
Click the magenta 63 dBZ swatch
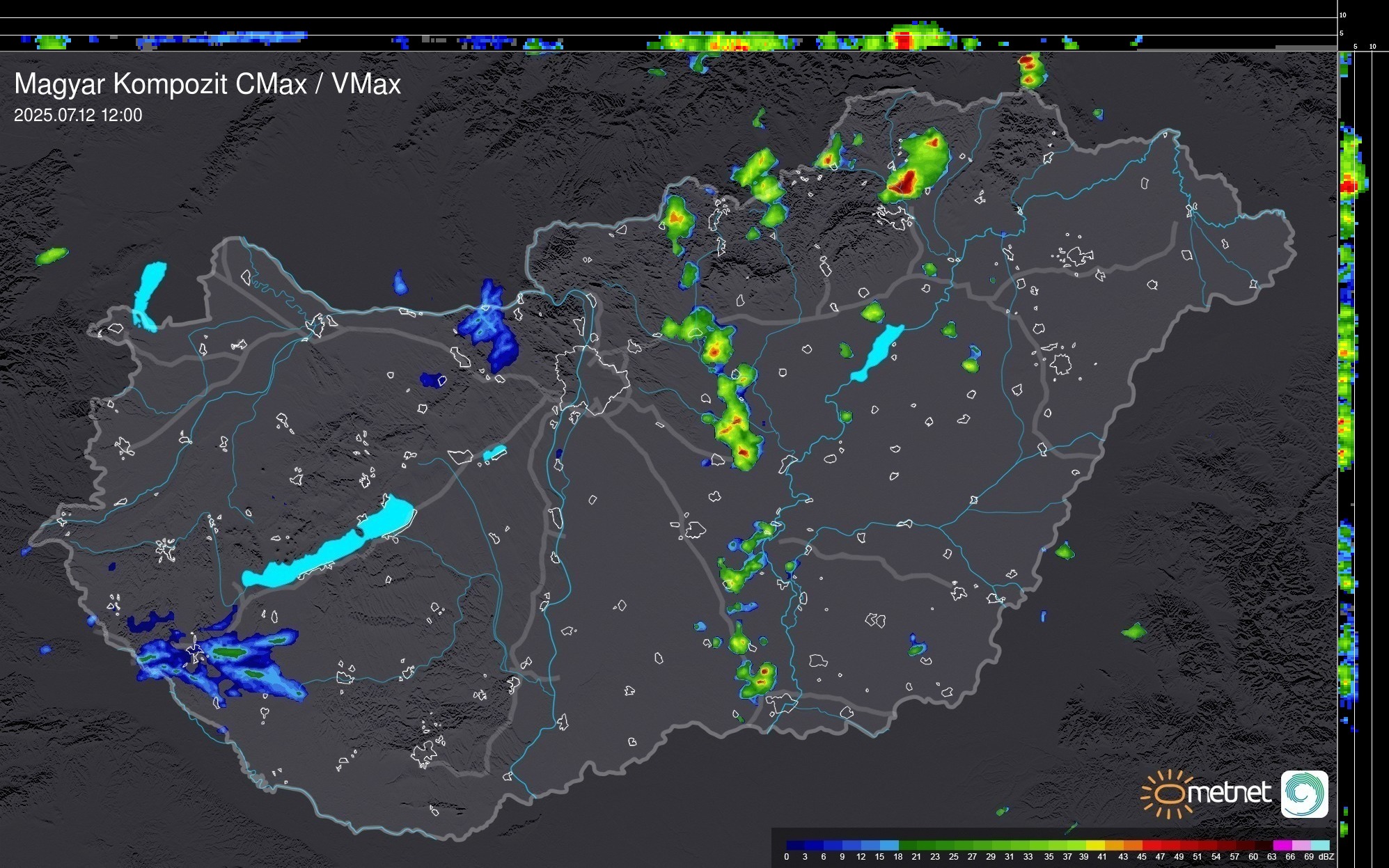(x=1282, y=845)
